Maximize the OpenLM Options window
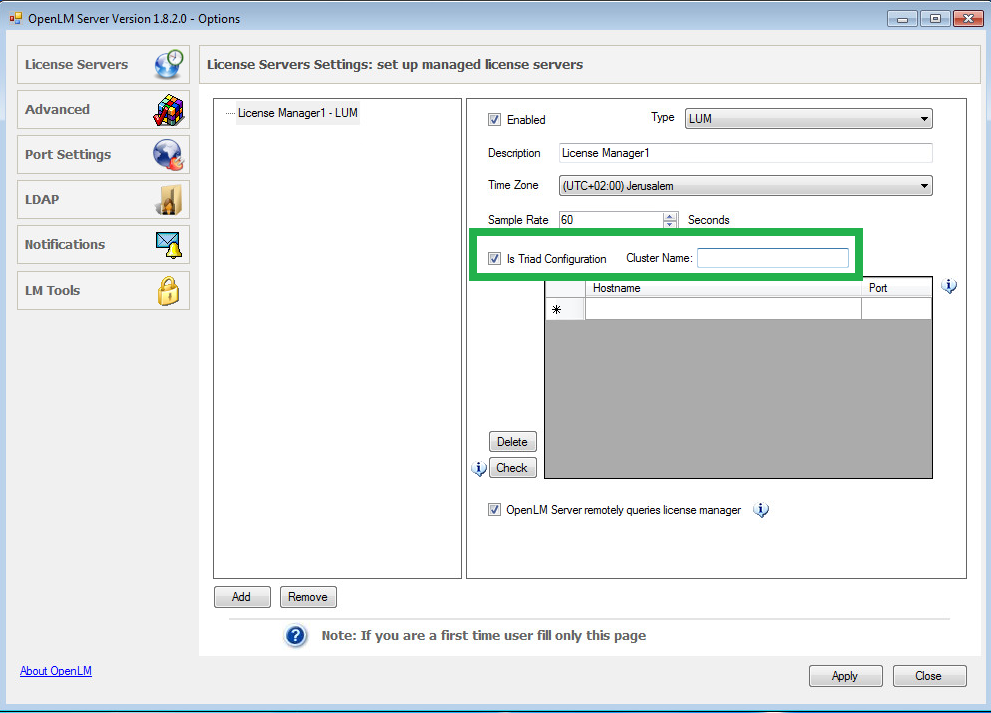Screen dimensions: 991x713 coord(935,19)
